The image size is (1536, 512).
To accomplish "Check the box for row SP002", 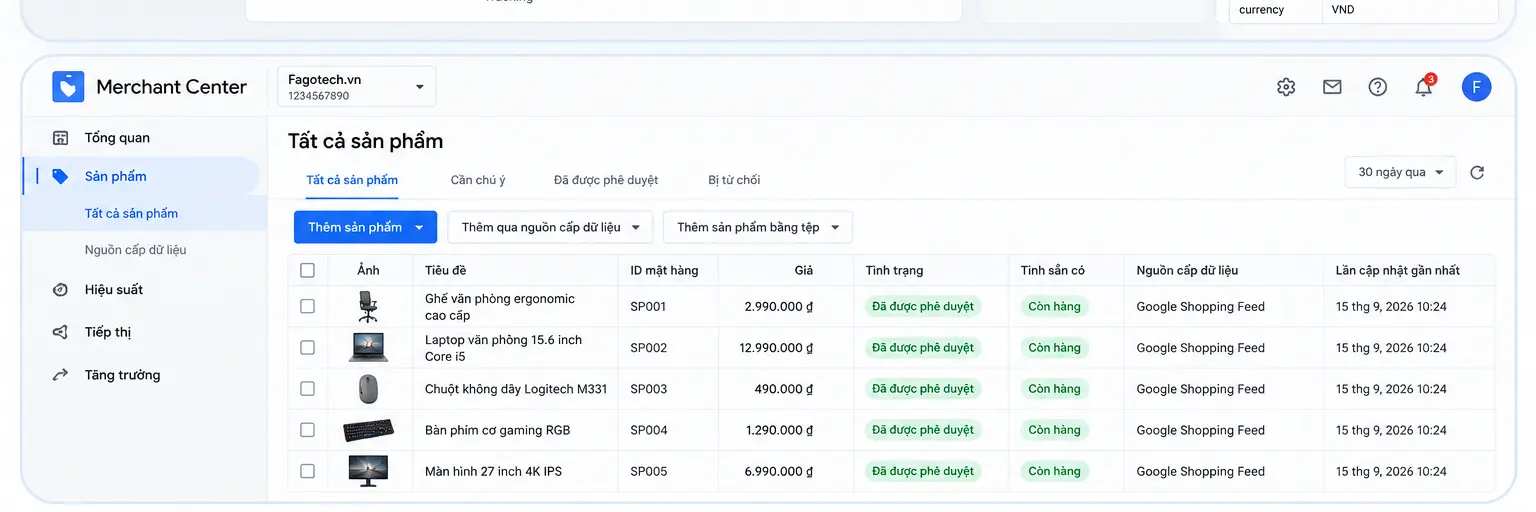I will [x=307, y=348].
